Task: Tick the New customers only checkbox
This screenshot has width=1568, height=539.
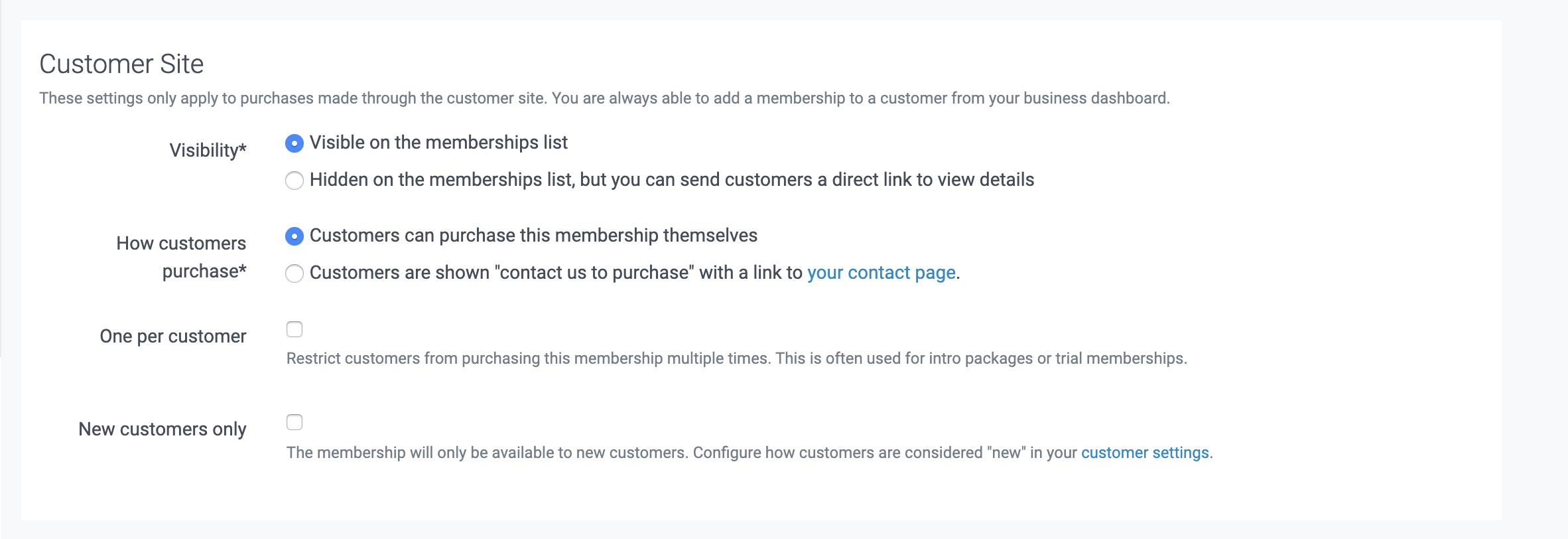Action: (294, 422)
